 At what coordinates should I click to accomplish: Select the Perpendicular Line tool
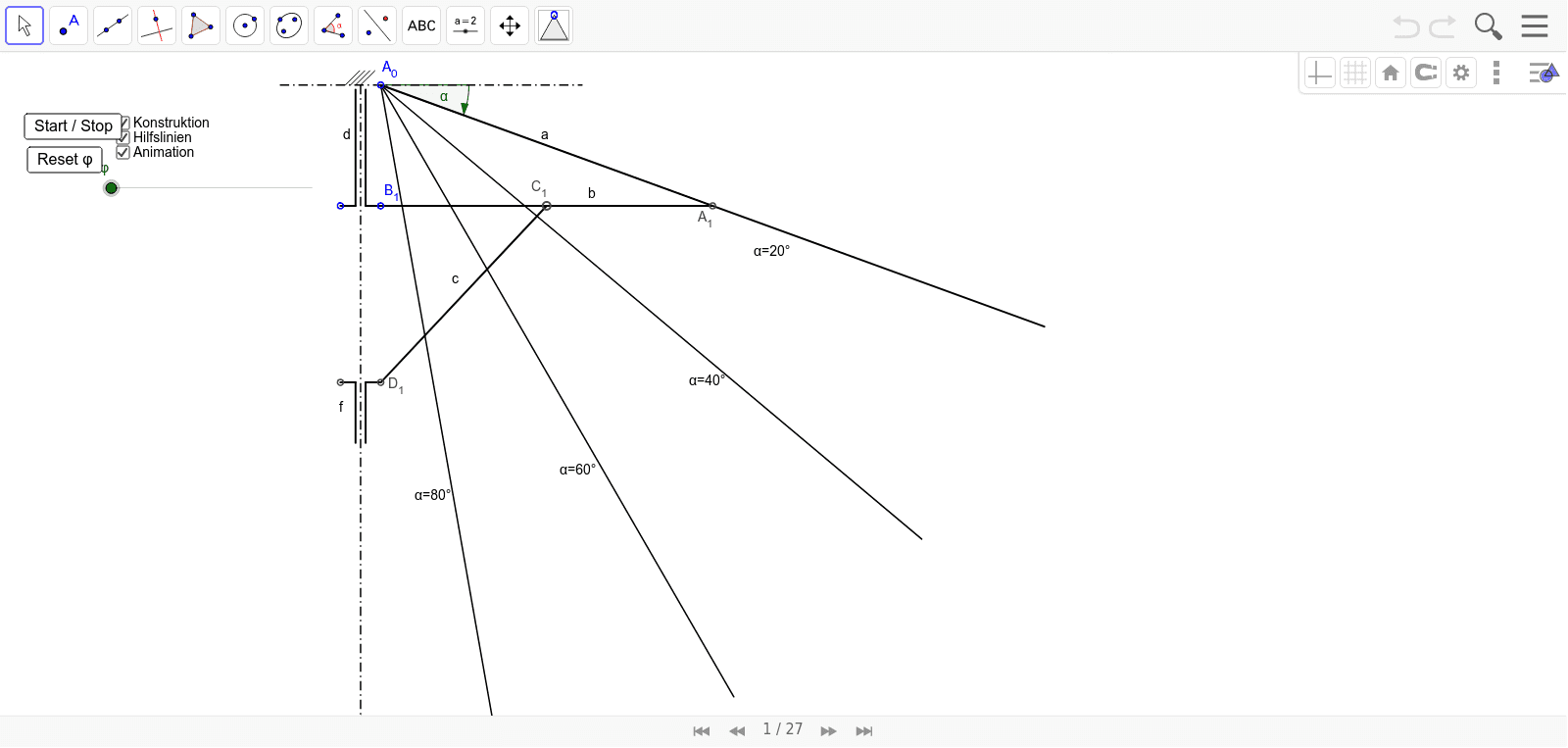click(x=157, y=25)
